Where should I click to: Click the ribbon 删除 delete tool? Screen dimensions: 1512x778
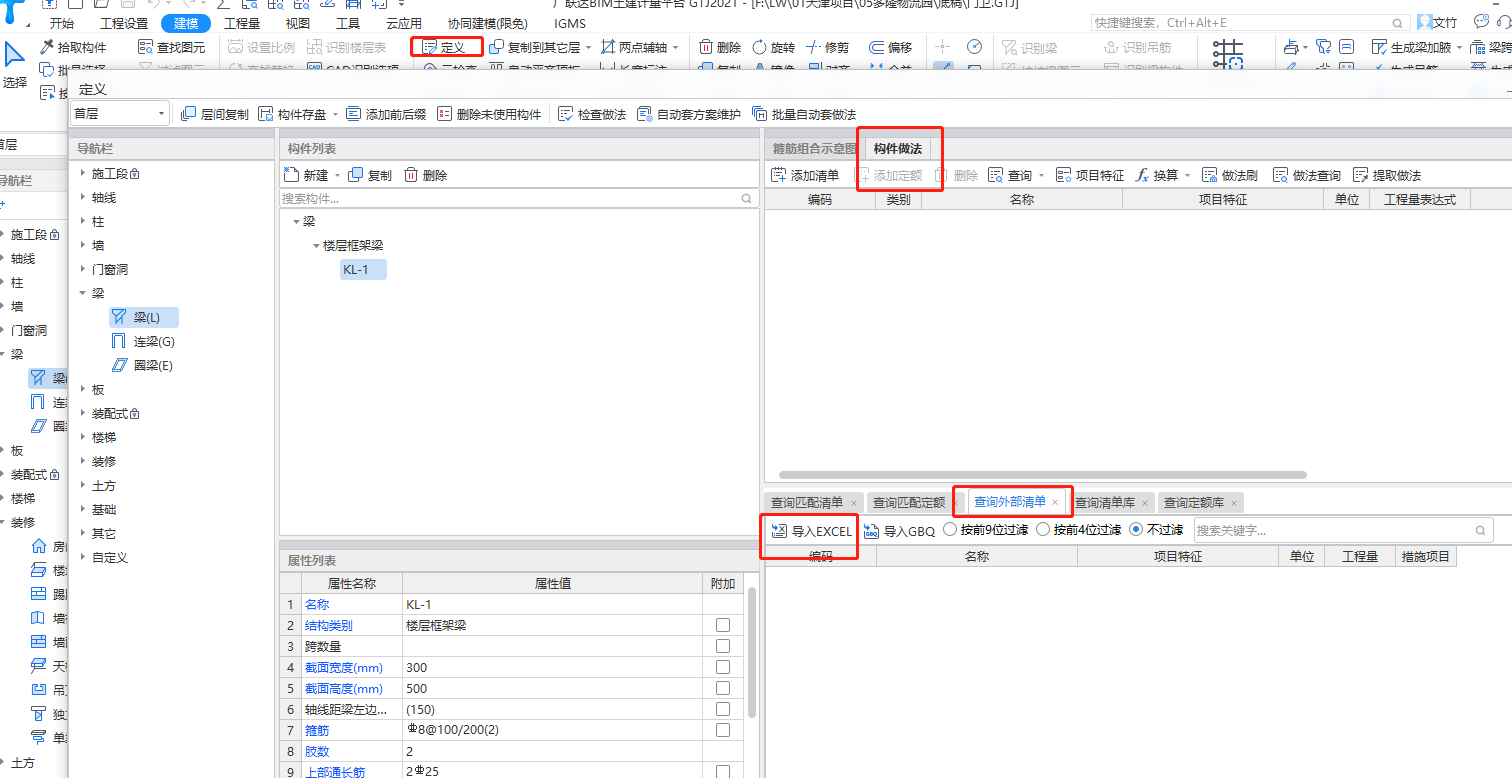point(720,47)
